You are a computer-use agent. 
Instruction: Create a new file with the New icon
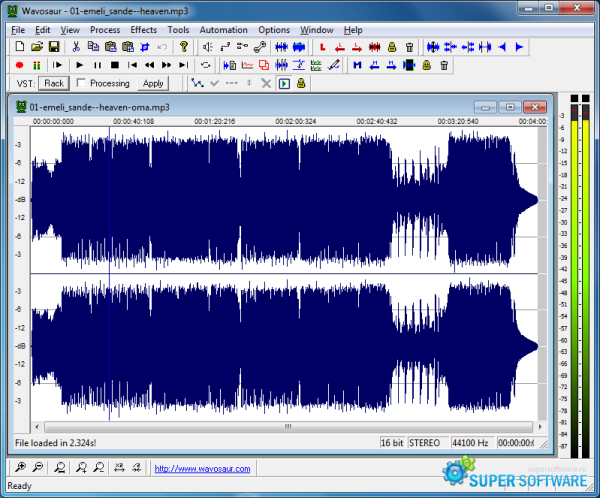(20, 47)
